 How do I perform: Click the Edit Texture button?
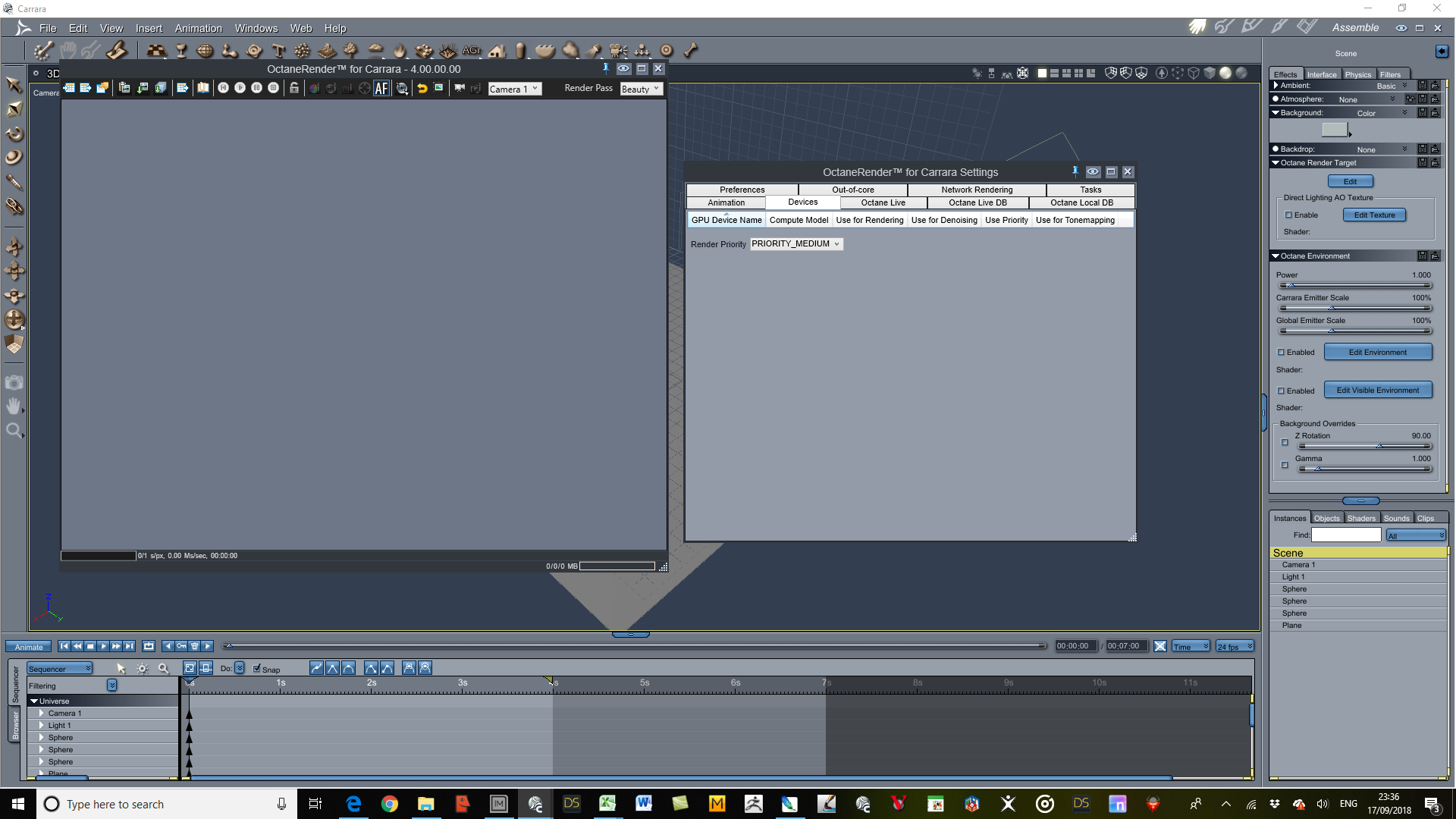click(x=1374, y=215)
